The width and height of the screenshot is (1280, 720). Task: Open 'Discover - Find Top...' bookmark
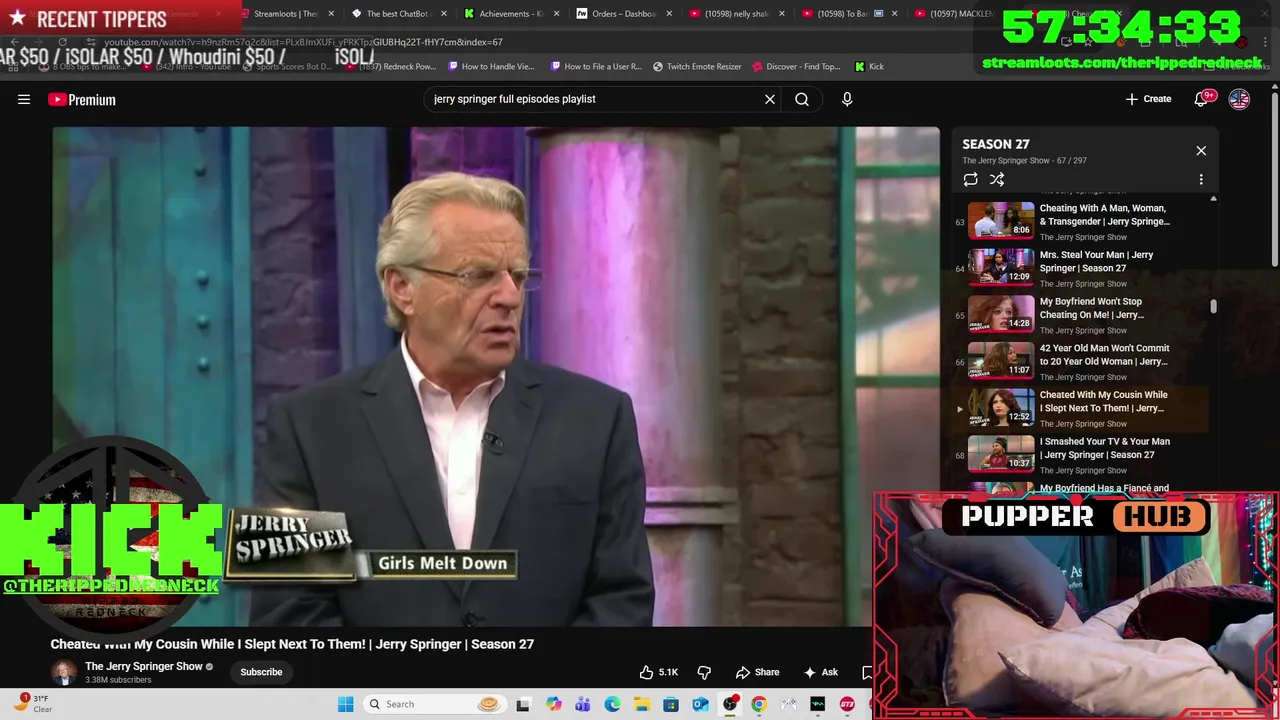coord(796,66)
